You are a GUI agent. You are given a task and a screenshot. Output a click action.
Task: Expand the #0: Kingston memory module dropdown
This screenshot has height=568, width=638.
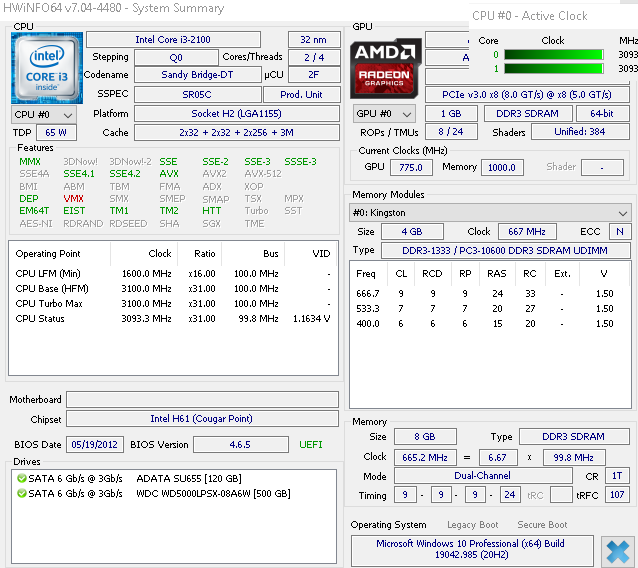pyautogui.click(x=490, y=213)
